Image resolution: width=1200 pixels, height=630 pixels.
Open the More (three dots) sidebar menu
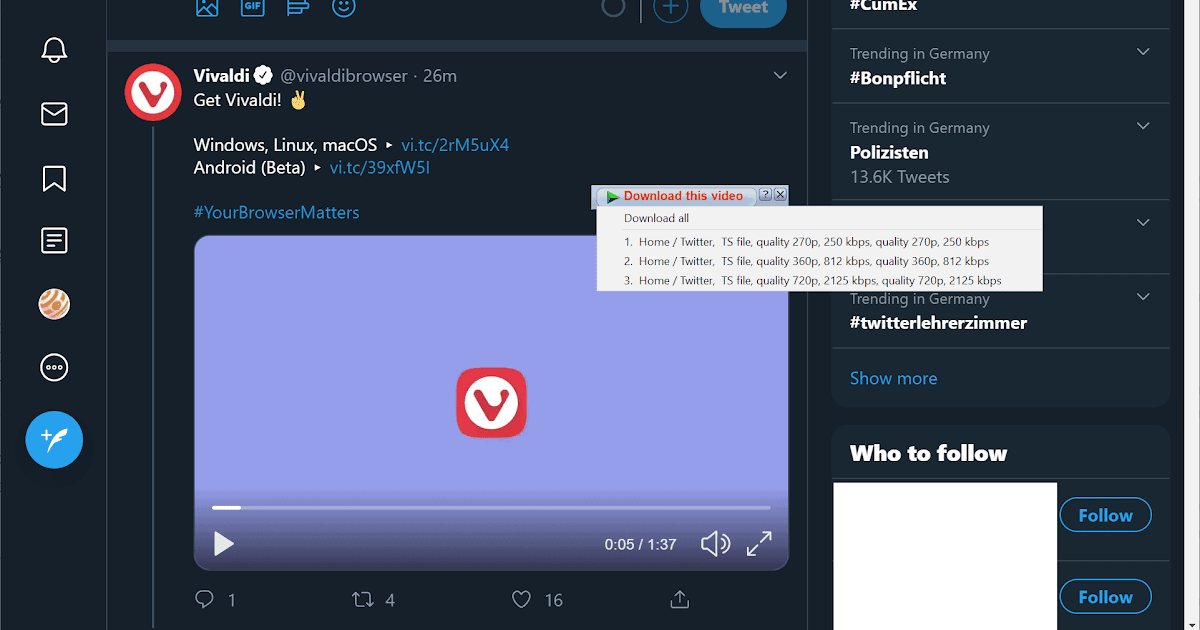click(x=54, y=368)
